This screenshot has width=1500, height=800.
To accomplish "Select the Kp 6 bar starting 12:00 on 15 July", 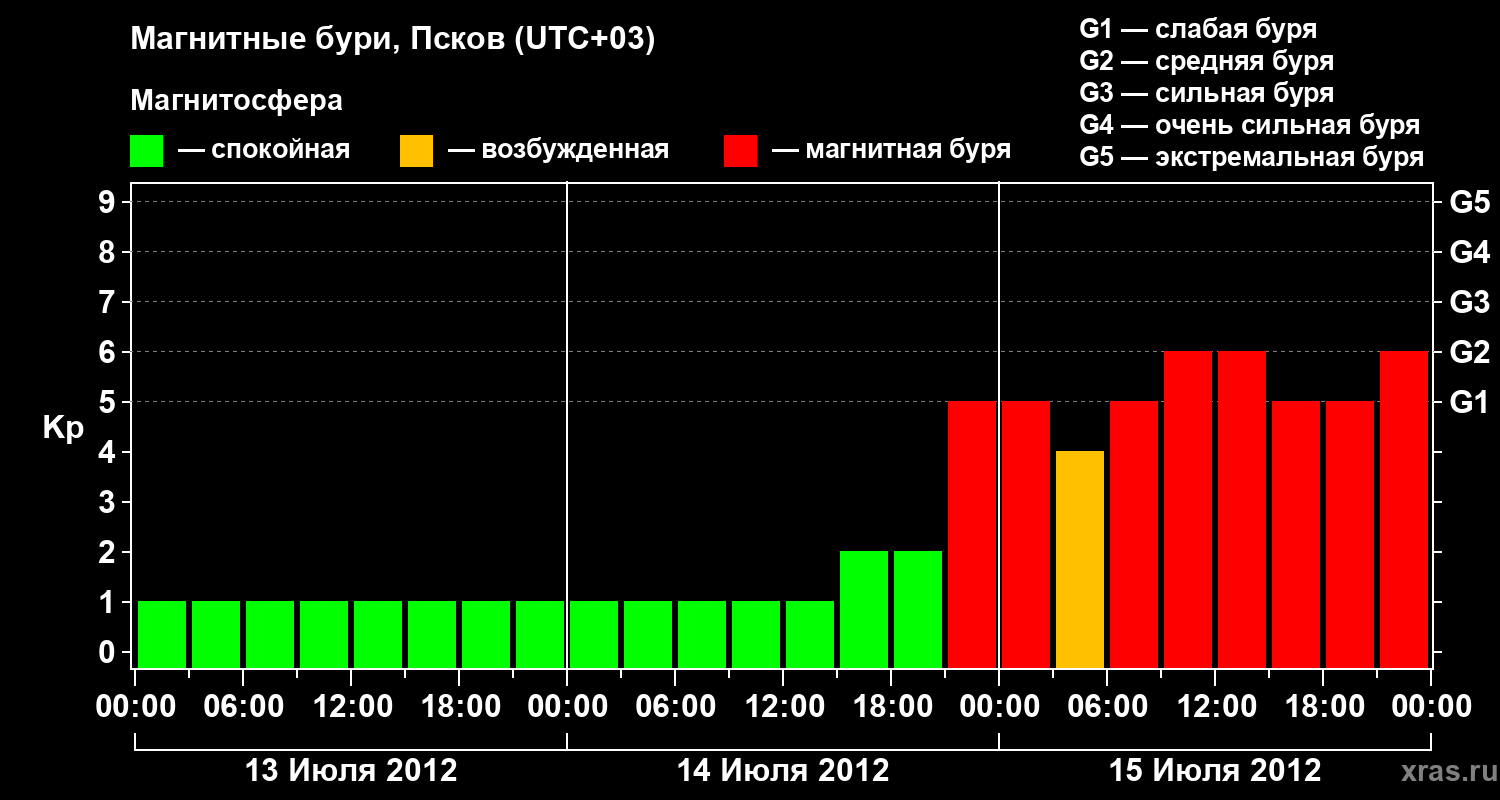I will point(1242,509).
